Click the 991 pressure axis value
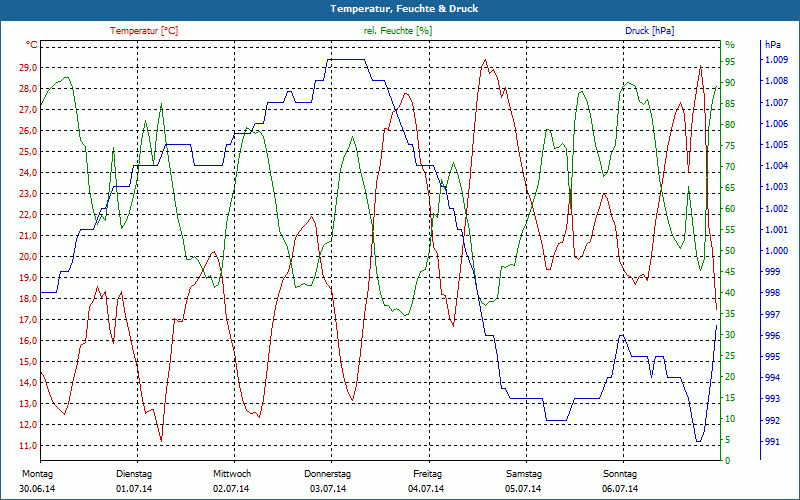Image resolution: width=800 pixels, height=500 pixels. pyautogui.click(x=773, y=441)
